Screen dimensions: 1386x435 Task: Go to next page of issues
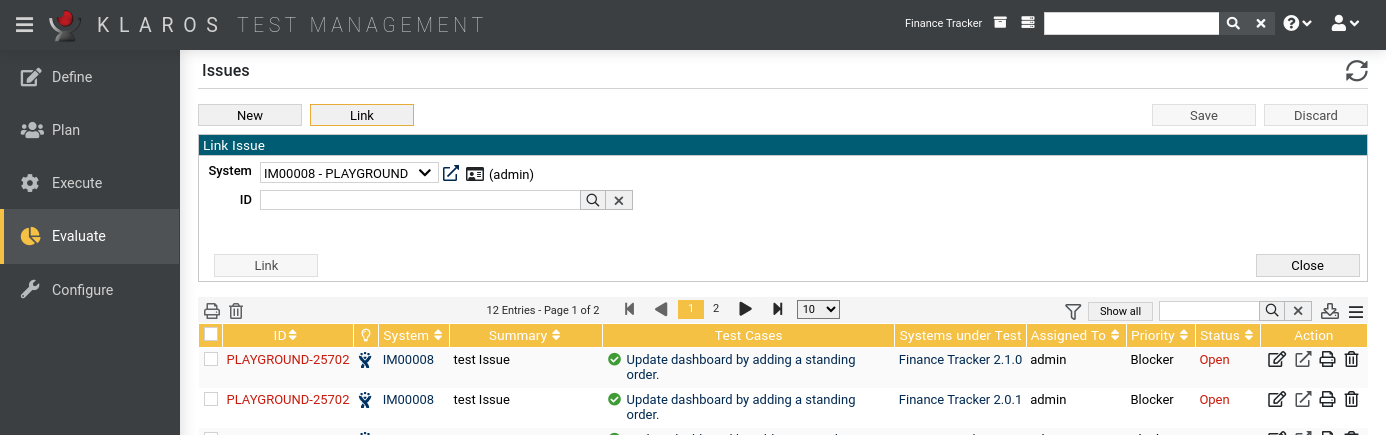(745, 309)
